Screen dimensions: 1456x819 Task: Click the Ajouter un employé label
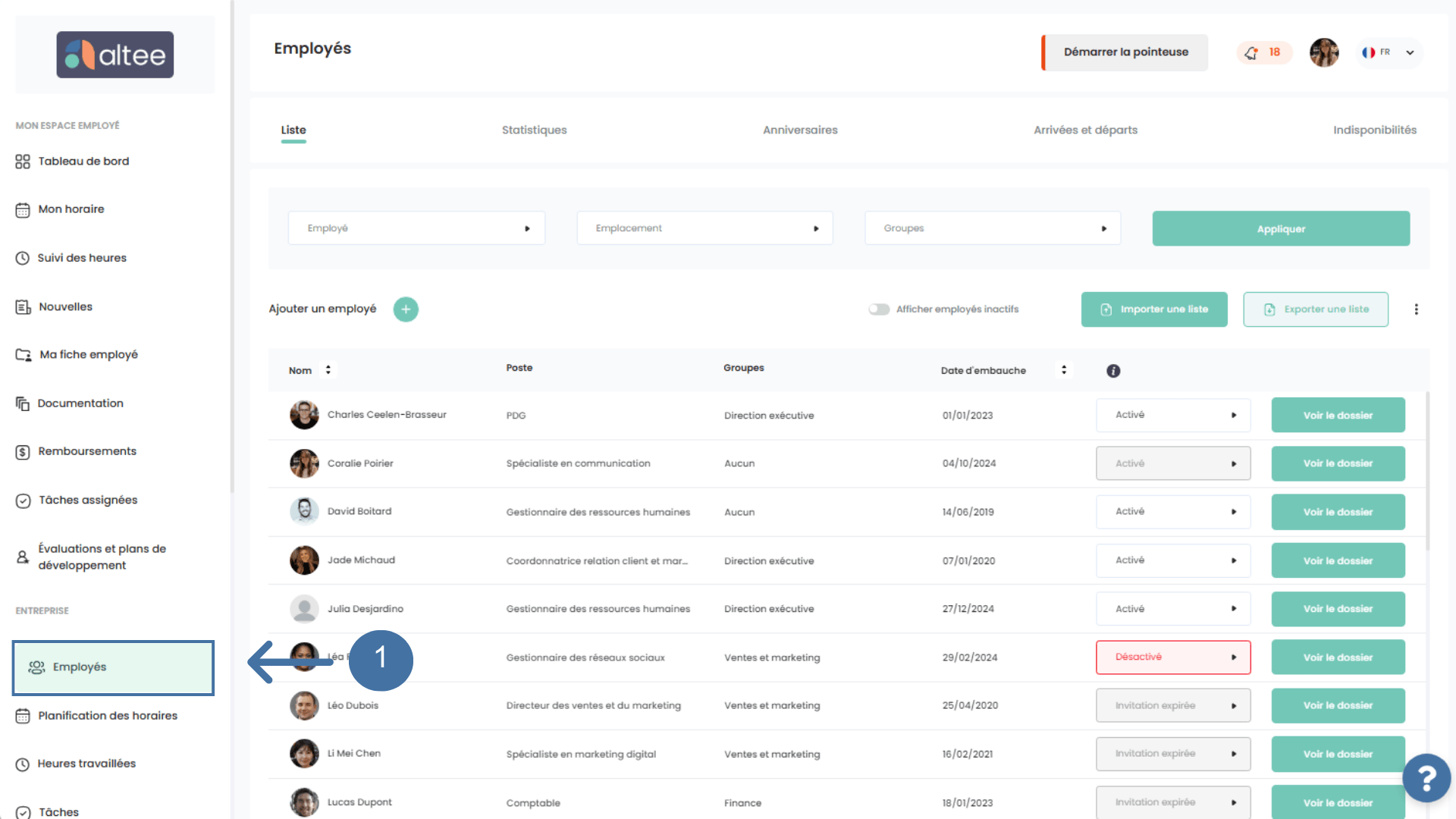(x=322, y=309)
